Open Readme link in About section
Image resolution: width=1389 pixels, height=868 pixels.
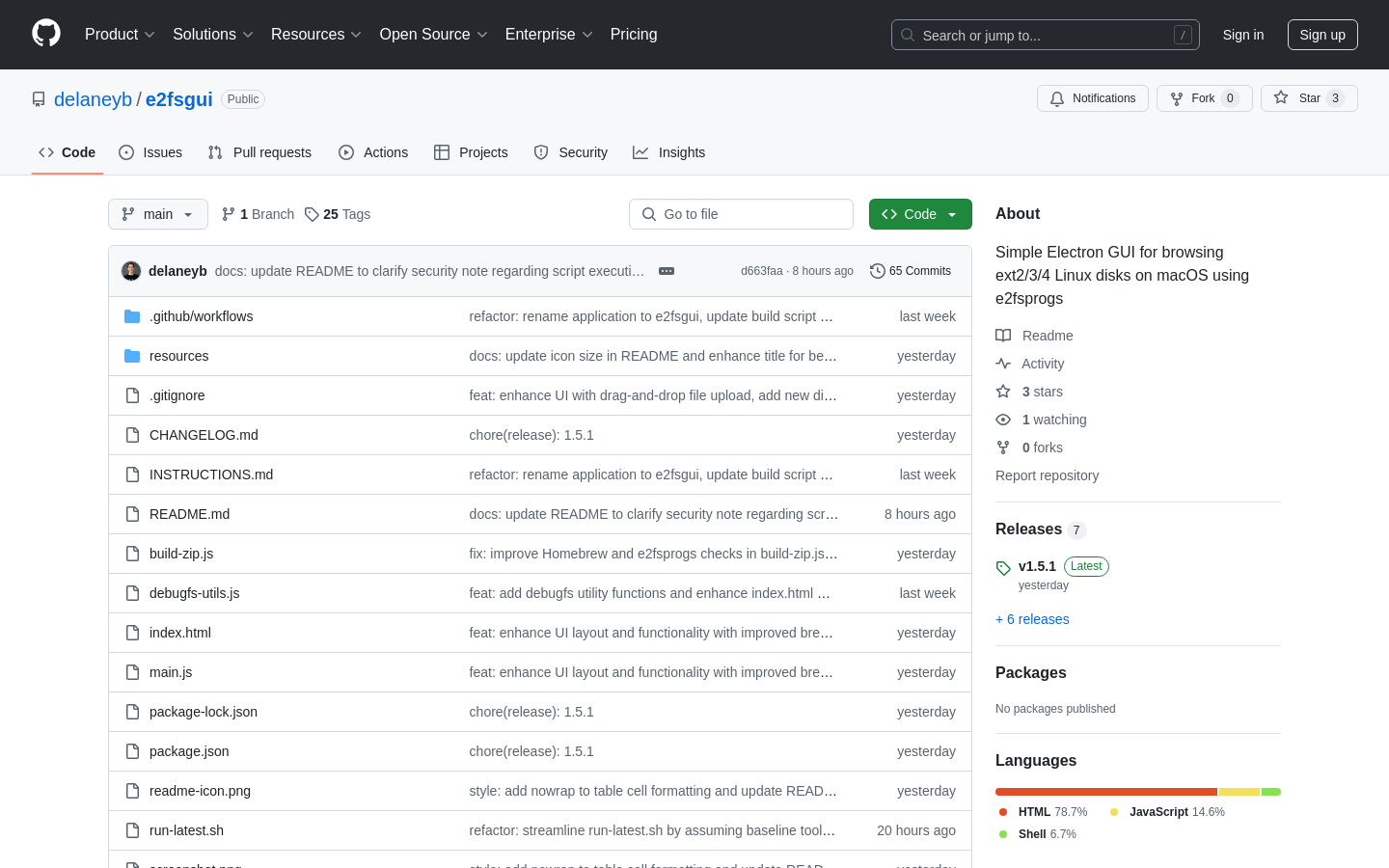1034,336
